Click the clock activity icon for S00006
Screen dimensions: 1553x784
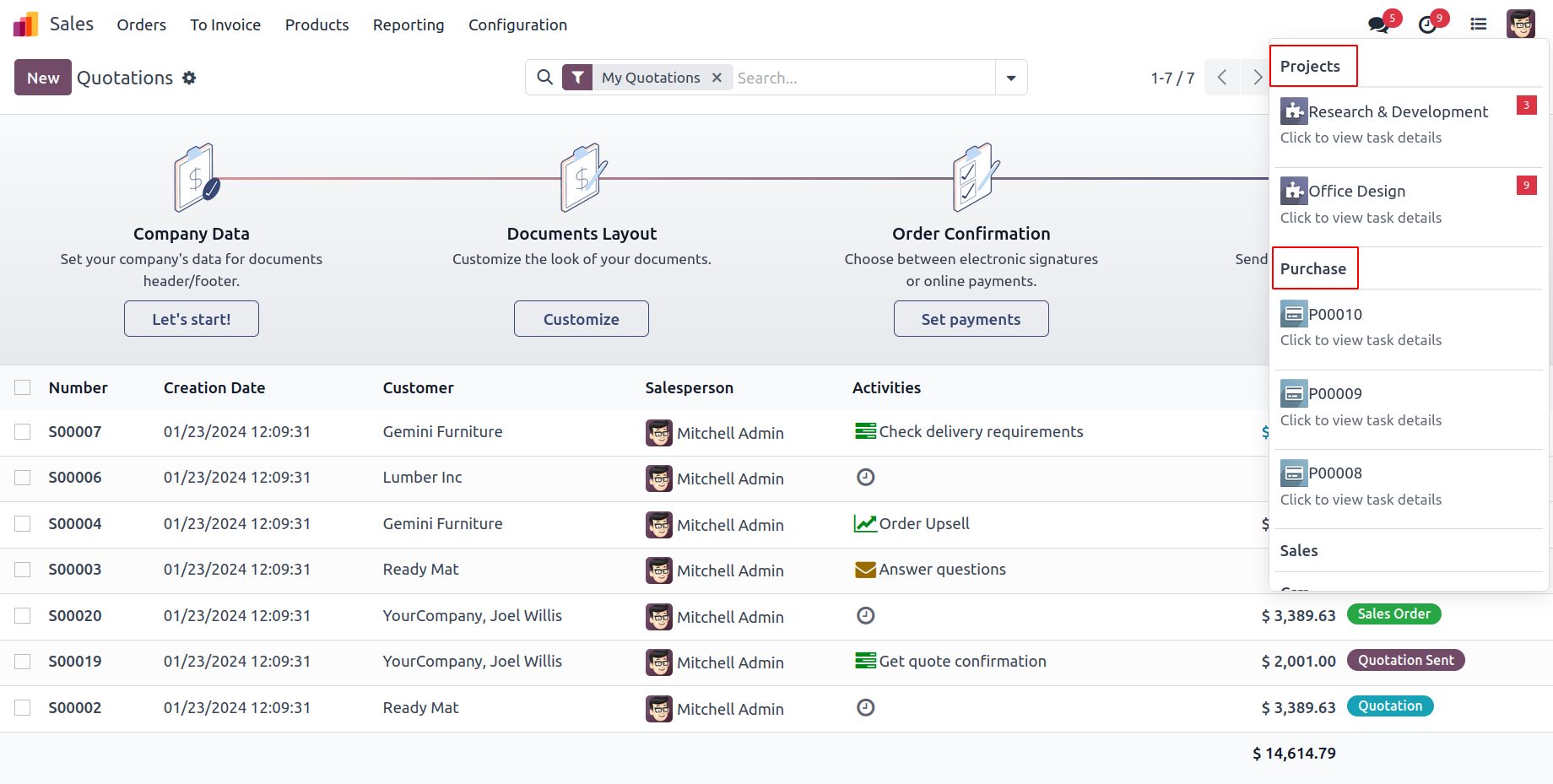coord(865,478)
